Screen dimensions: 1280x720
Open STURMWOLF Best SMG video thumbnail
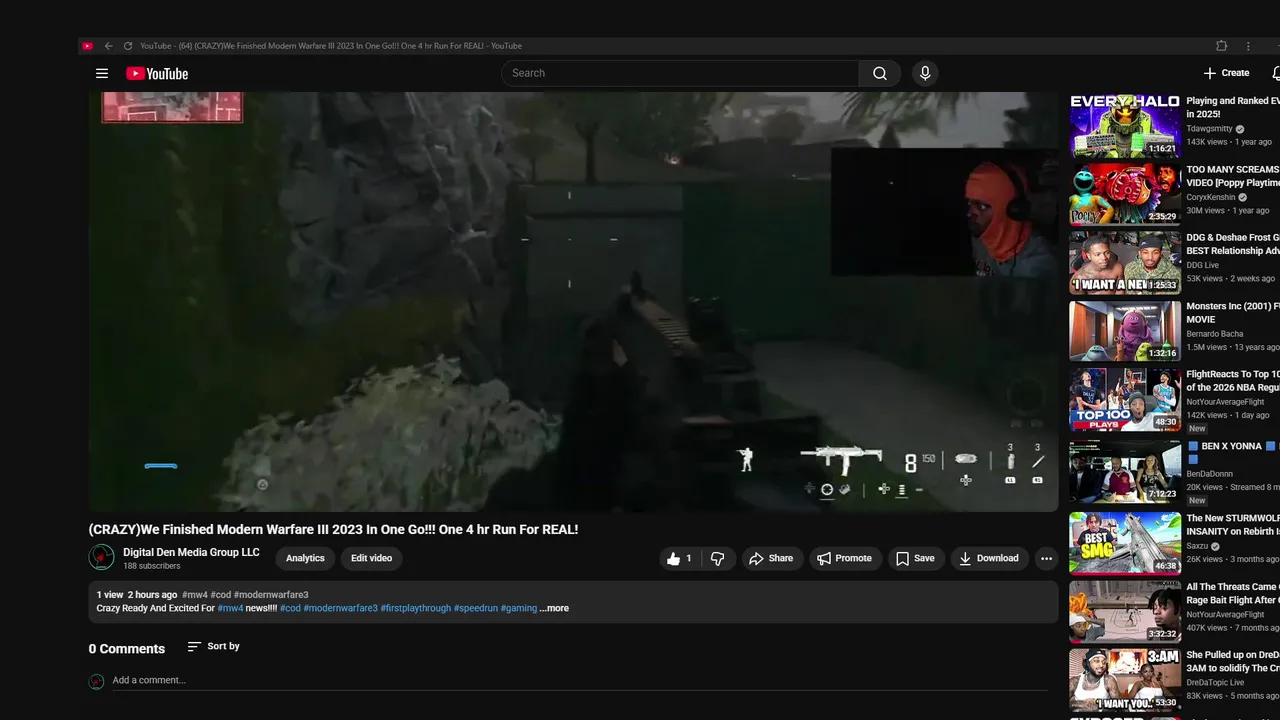pos(1125,543)
